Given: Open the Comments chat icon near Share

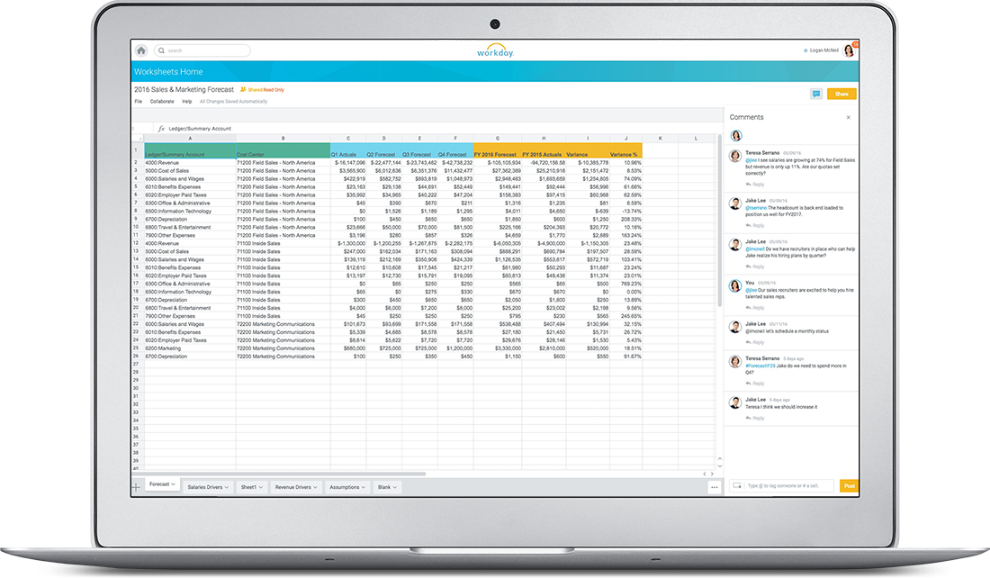Looking at the screenshot, I should (818, 91).
